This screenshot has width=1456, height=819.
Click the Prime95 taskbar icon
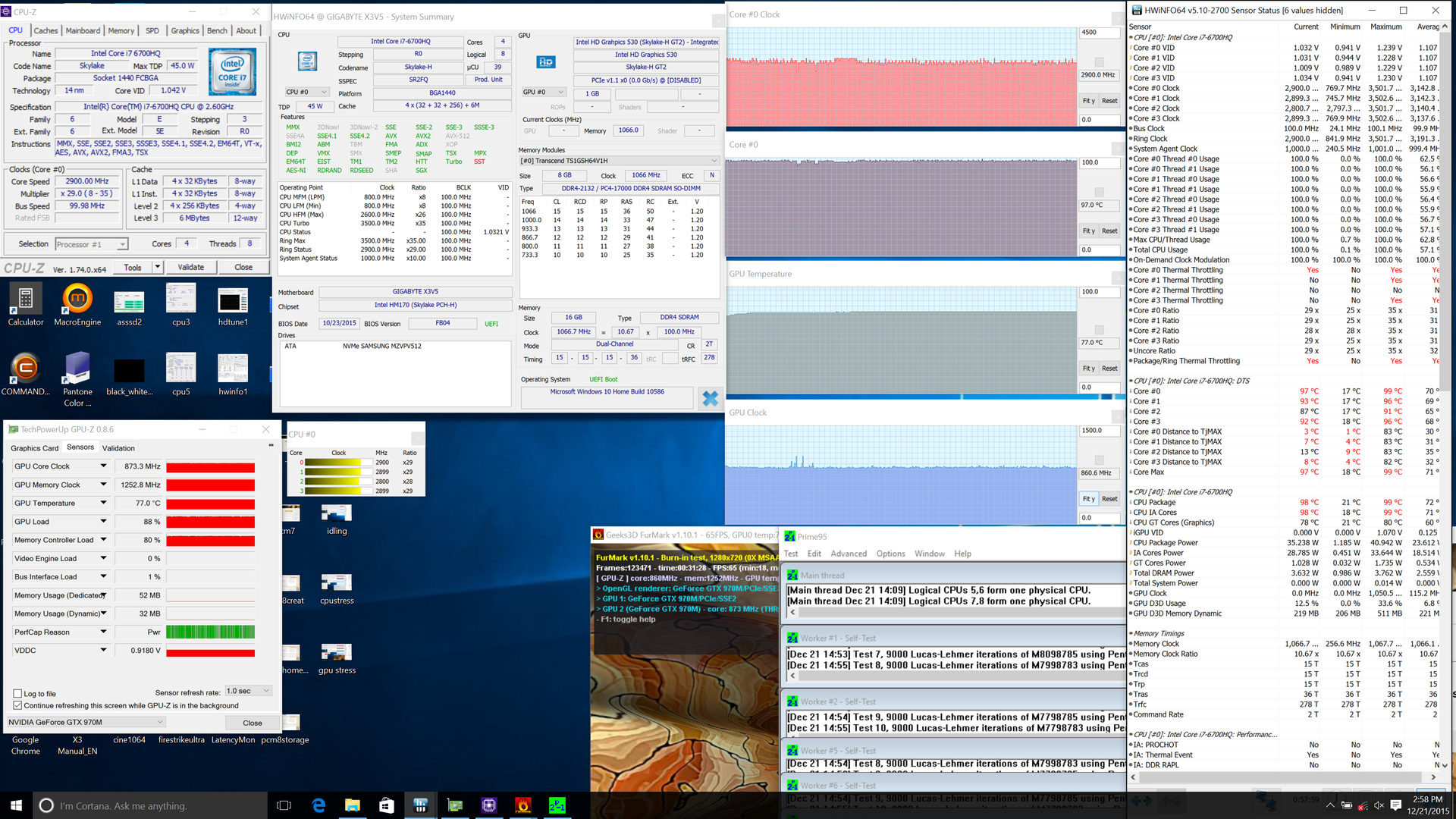point(557,805)
